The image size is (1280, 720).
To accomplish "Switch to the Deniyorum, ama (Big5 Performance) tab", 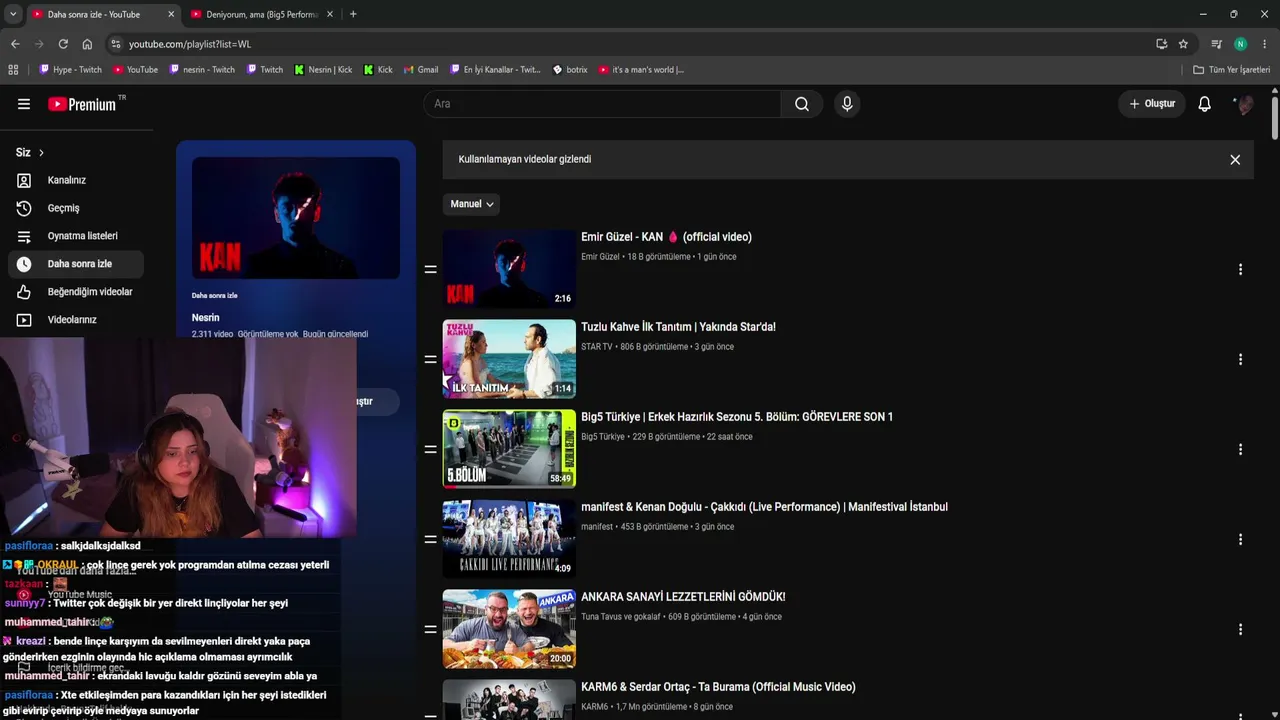I will [x=262, y=15].
